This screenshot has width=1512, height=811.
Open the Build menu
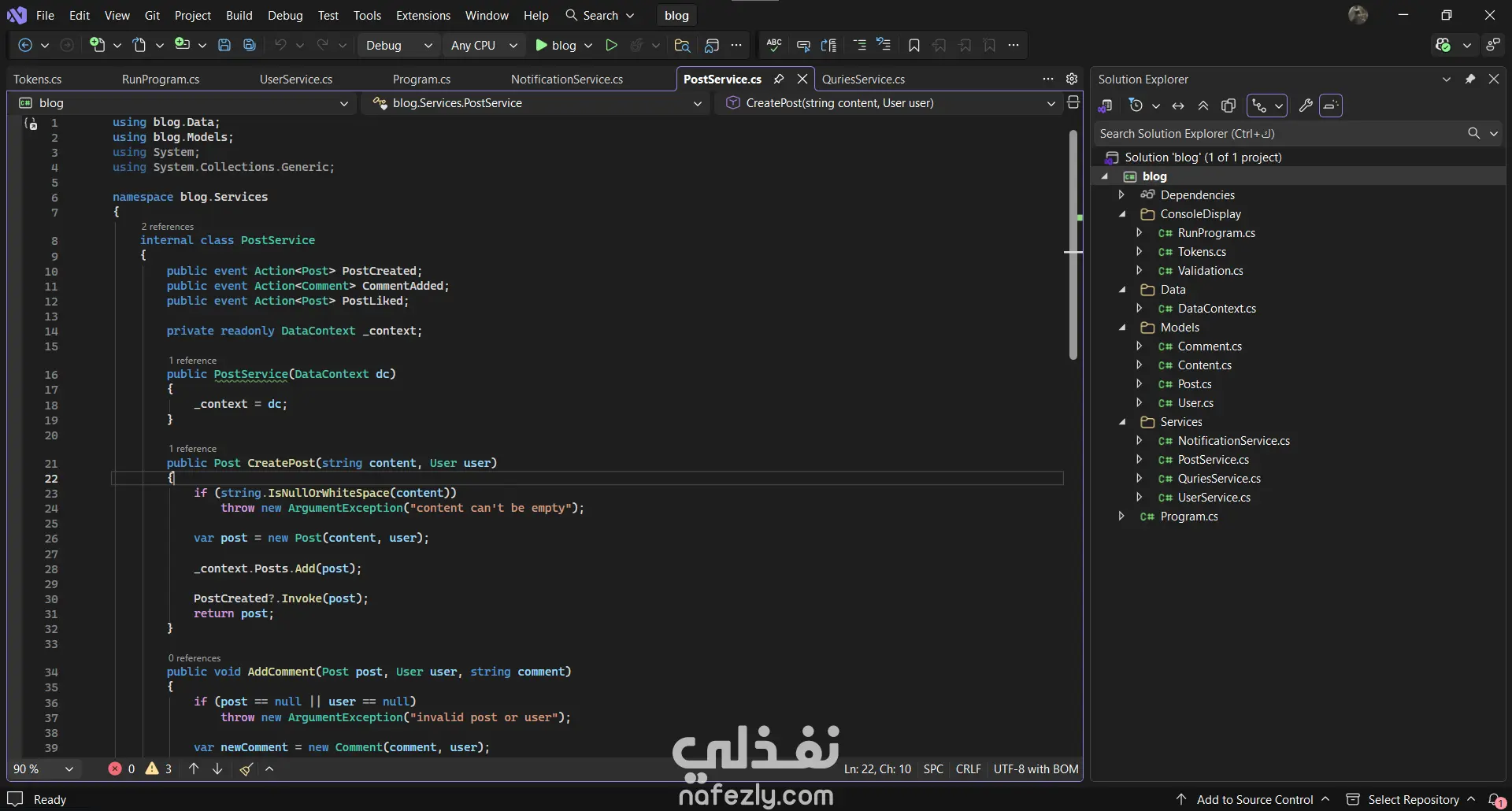coord(239,16)
